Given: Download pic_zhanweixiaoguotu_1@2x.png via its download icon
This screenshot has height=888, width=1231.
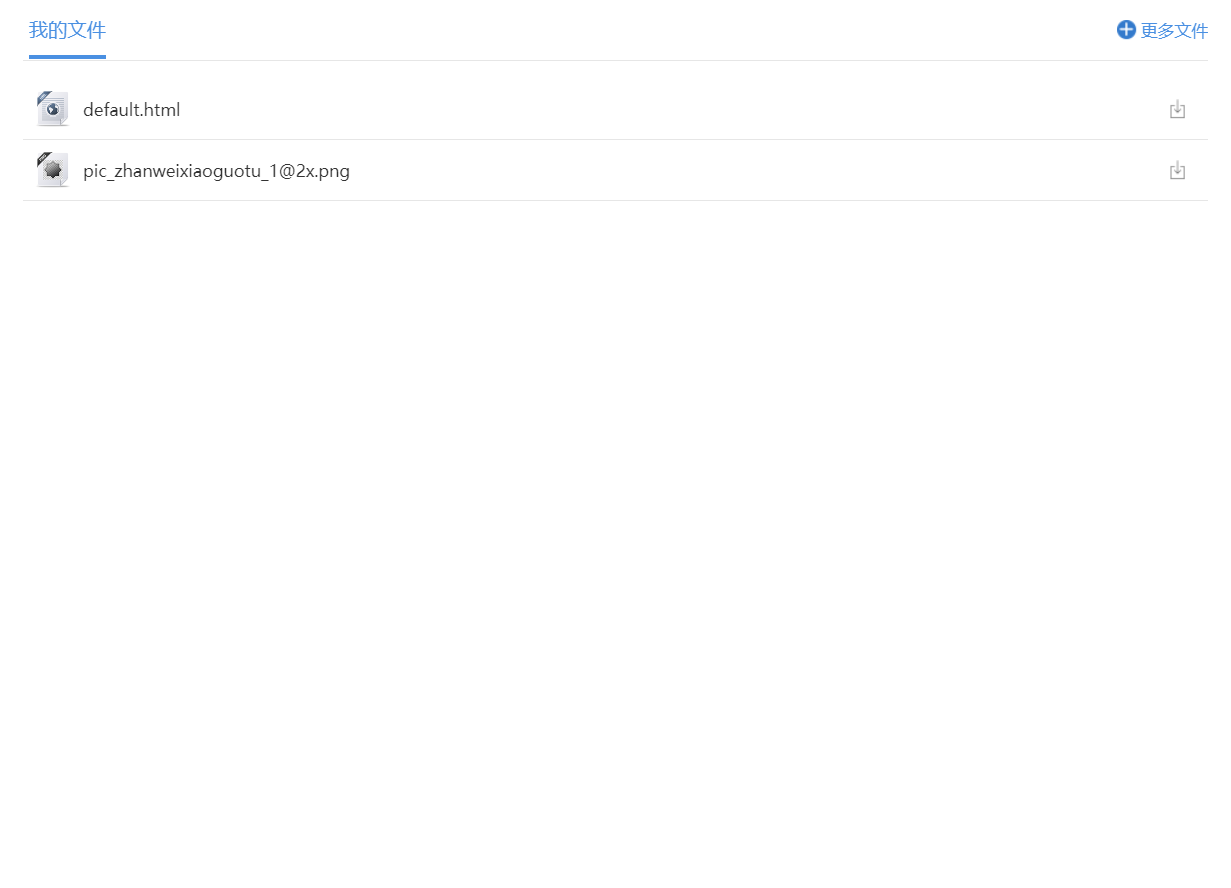Looking at the screenshot, I should [x=1177, y=171].
